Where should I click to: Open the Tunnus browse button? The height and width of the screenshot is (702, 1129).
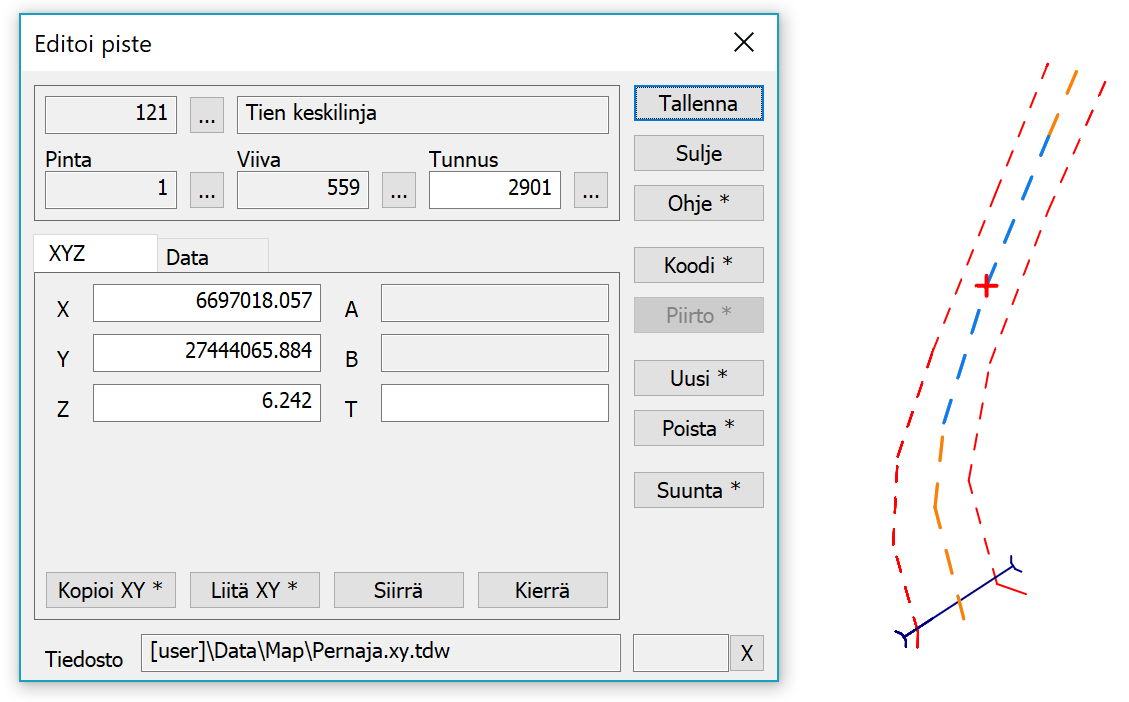tap(590, 190)
